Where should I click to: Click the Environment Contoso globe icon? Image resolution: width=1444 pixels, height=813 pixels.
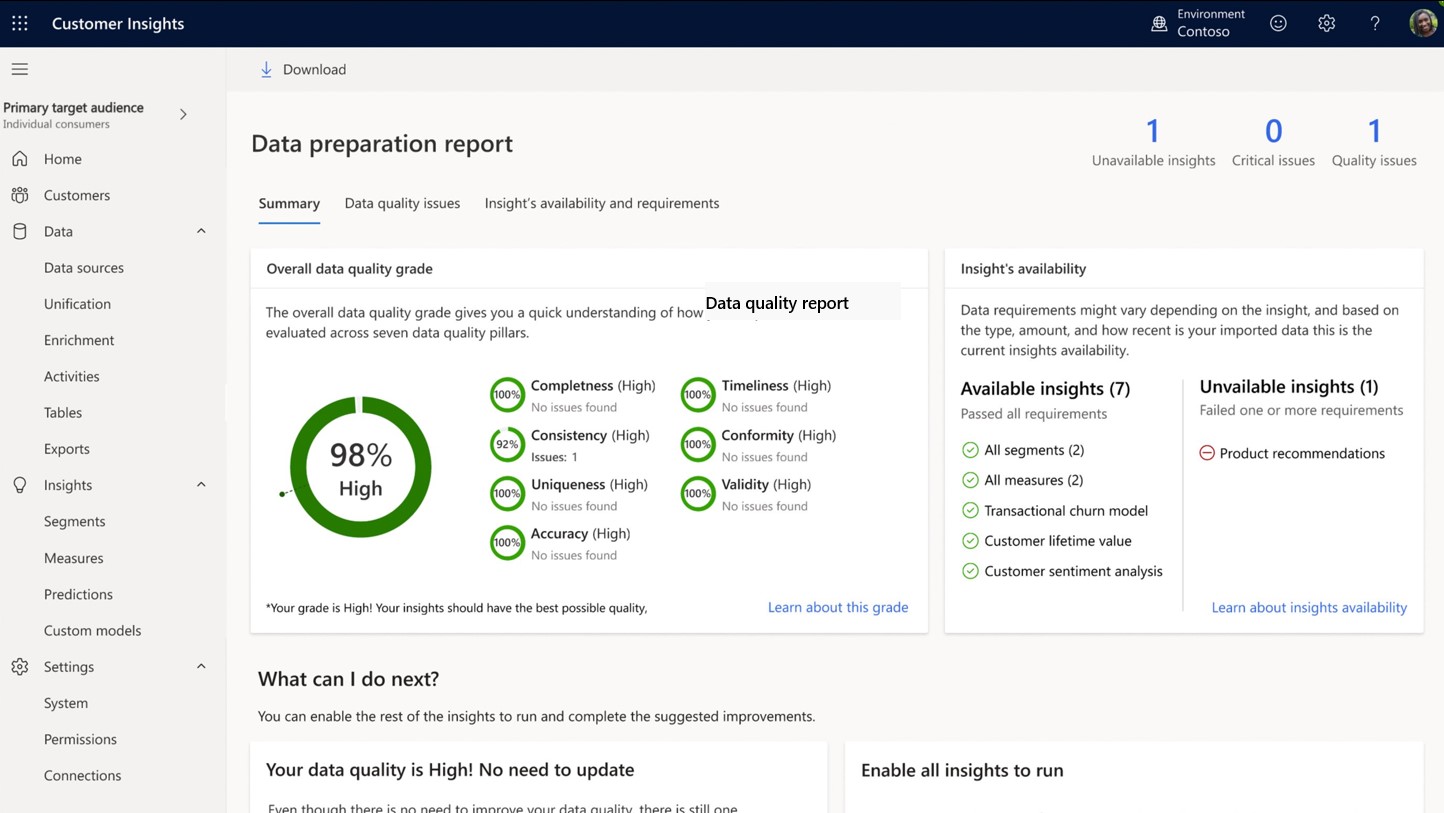(x=1158, y=22)
